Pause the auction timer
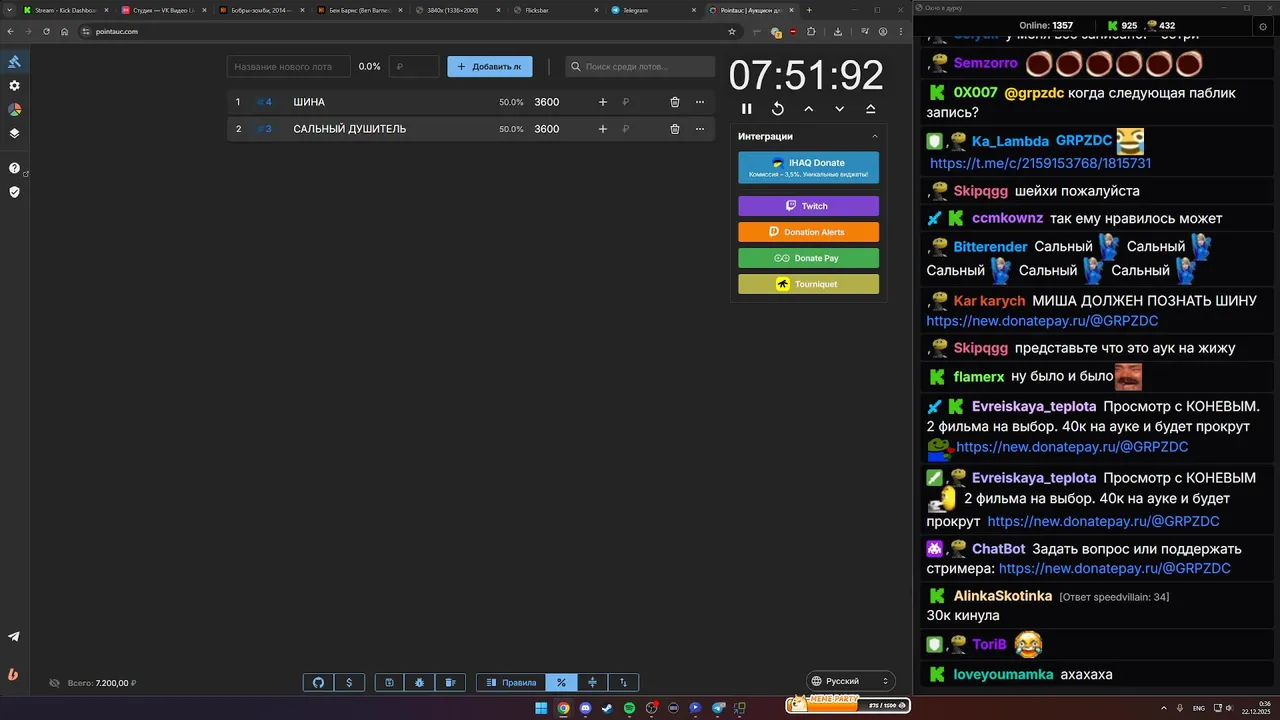This screenshot has height=720, width=1280. tap(746, 109)
